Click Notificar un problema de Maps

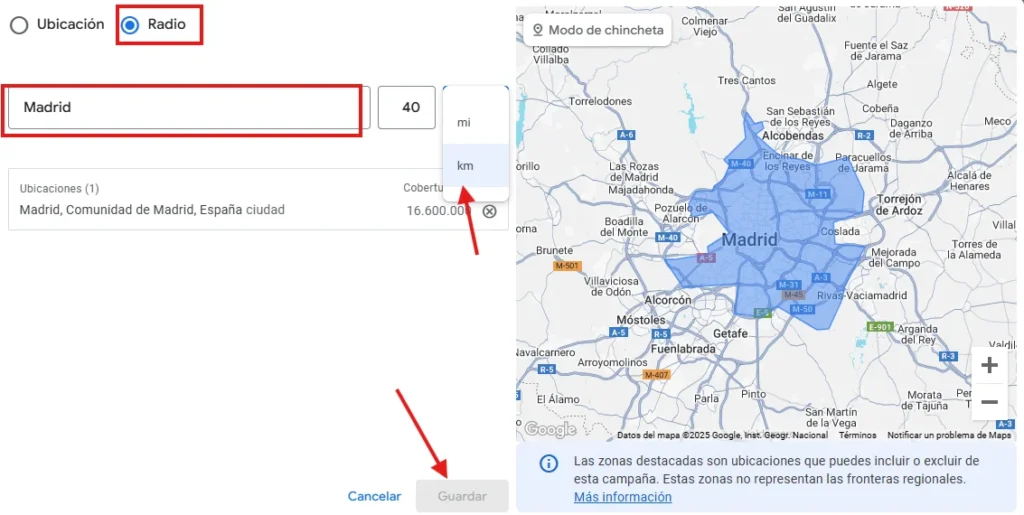point(948,435)
